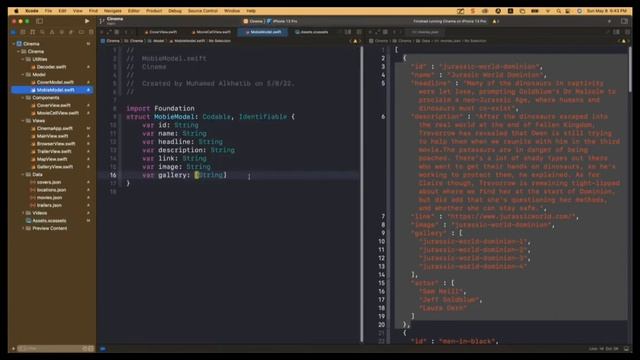
Task: Click the right editor's vertical scrollbar
Action: click(631, 69)
